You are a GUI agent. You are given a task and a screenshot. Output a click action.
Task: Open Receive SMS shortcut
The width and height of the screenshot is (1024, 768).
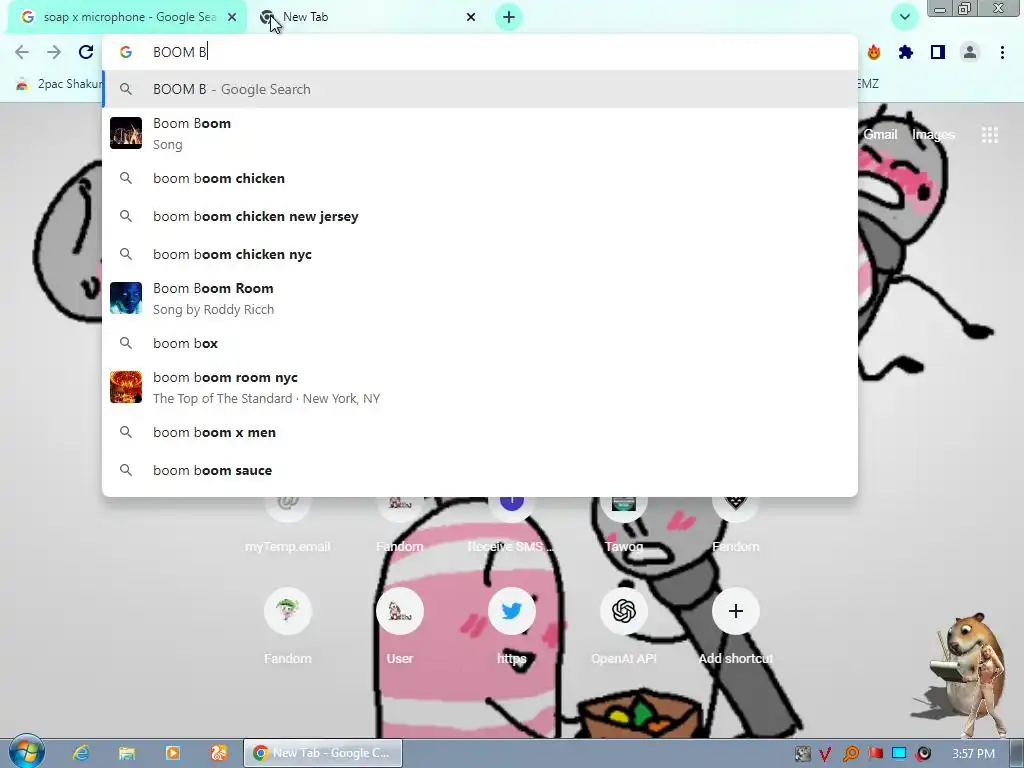511,525
